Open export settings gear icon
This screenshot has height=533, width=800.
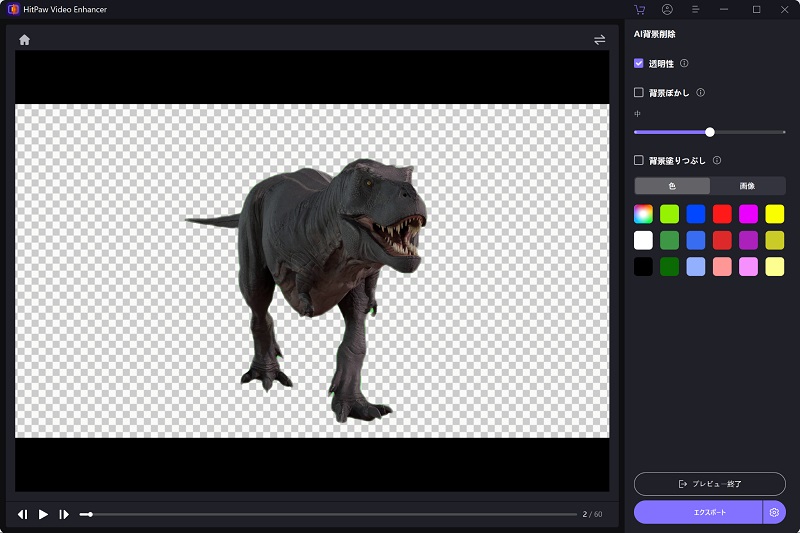(774, 512)
